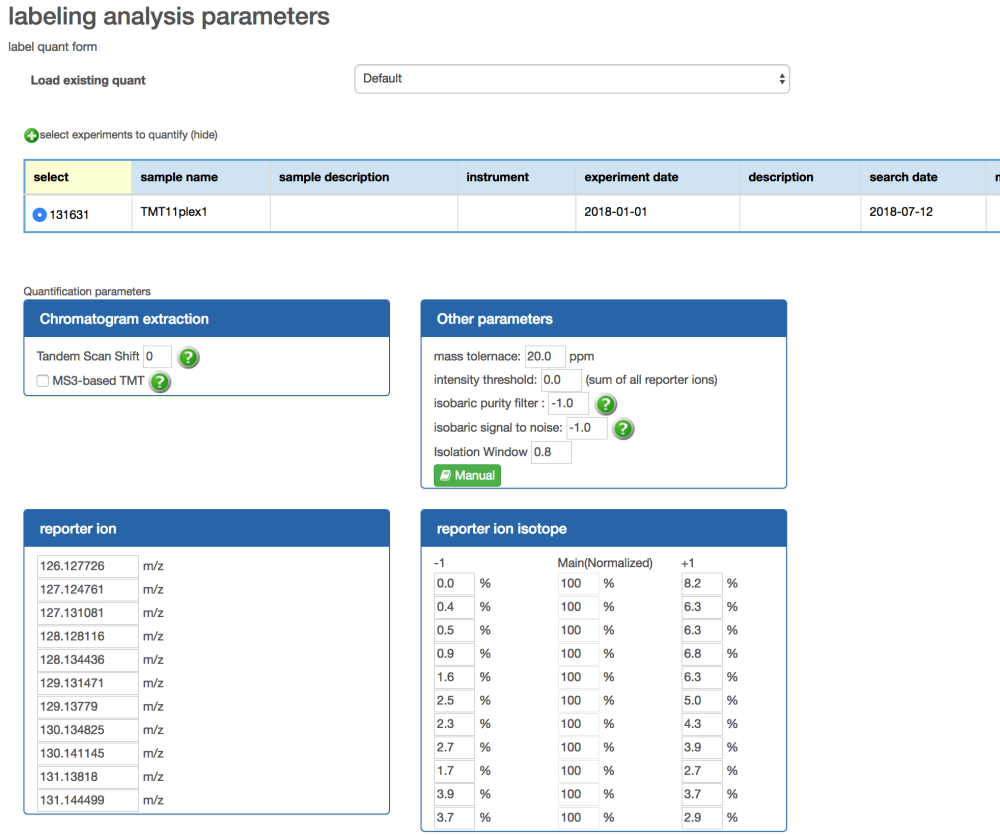The width and height of the screenshot is (1000, 839).
Task: Edit the -1 isotope field showing 0.4
Action: 455,607
